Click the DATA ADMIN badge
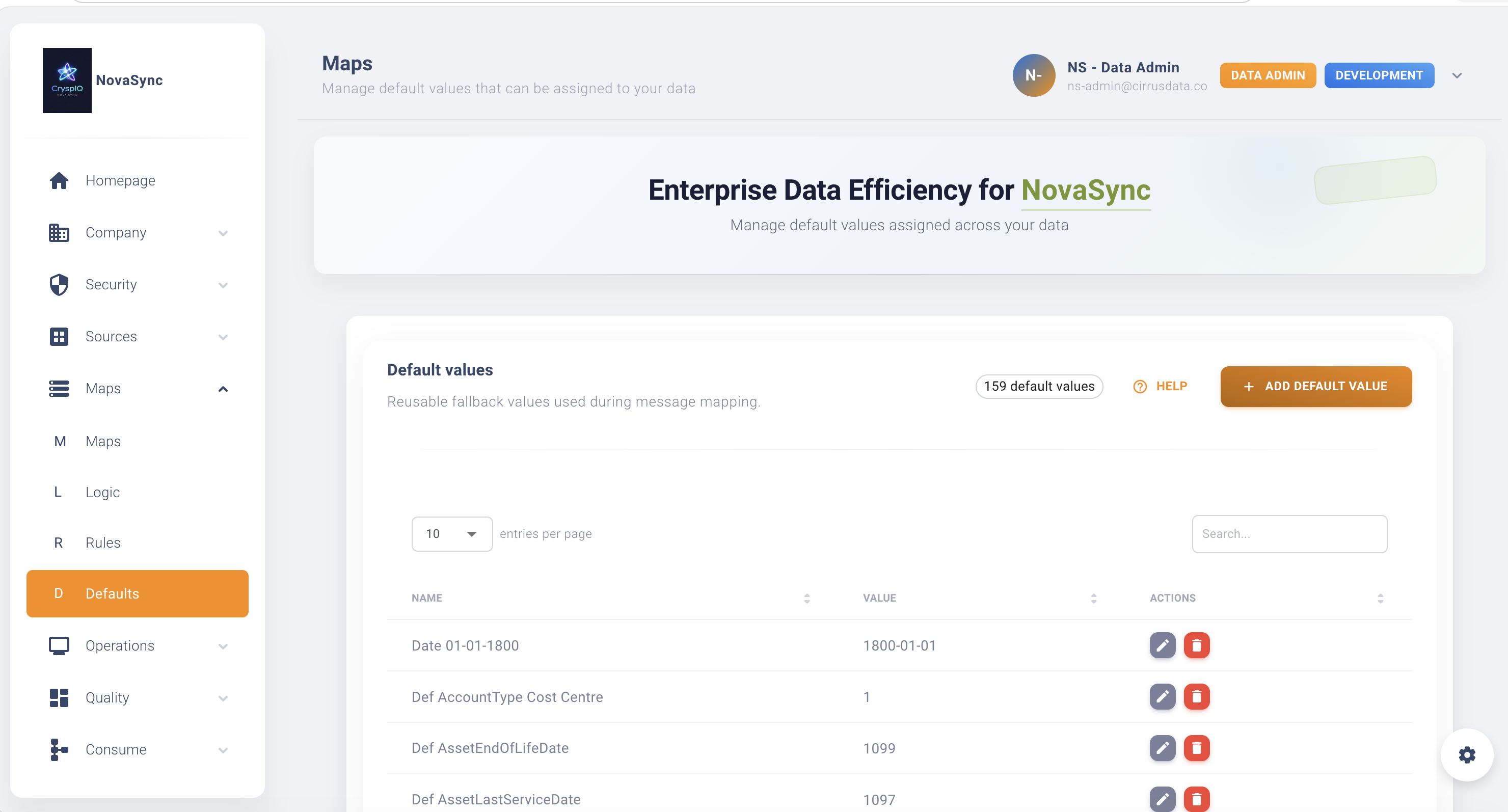This screenshot has width=1508, height=812. pos(1268,75)
